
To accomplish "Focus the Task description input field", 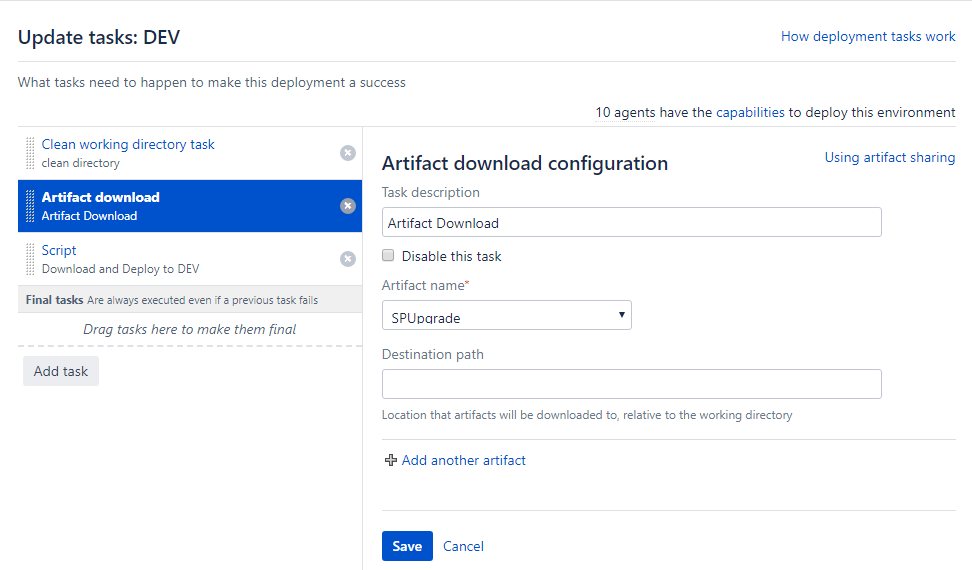I will [x=632, y=222].
